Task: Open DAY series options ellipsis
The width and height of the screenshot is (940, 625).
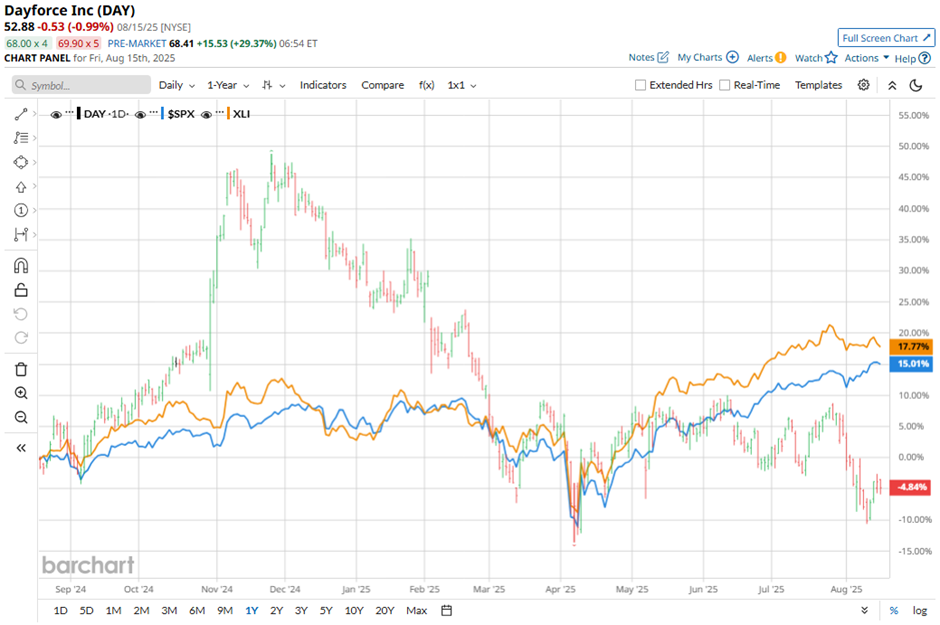Action: click(70, 112)
